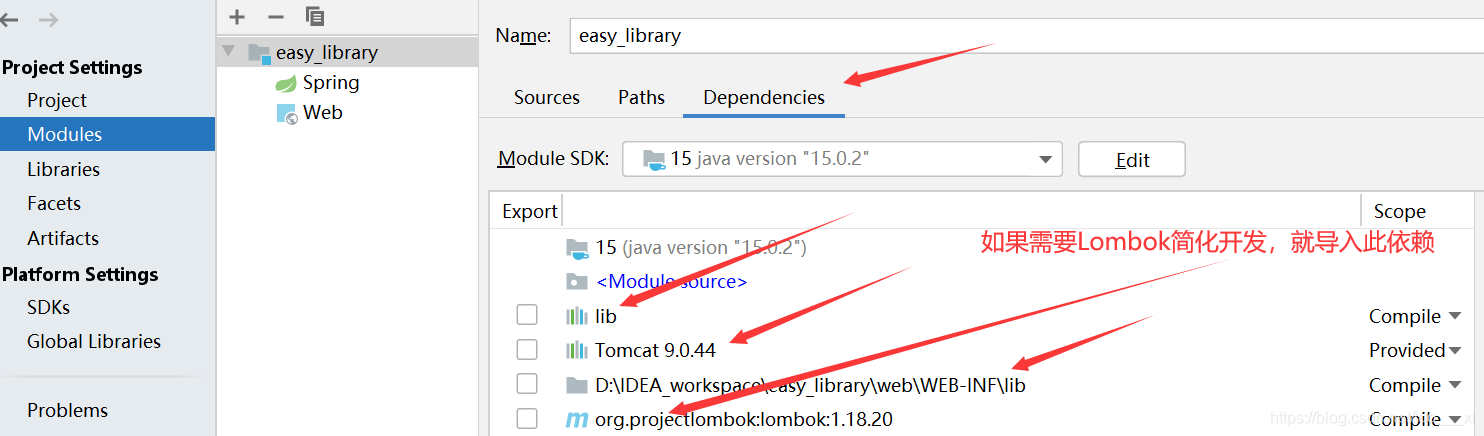Add a new module with plus icon
1484x436 pixels.
(x=237, y=16)
